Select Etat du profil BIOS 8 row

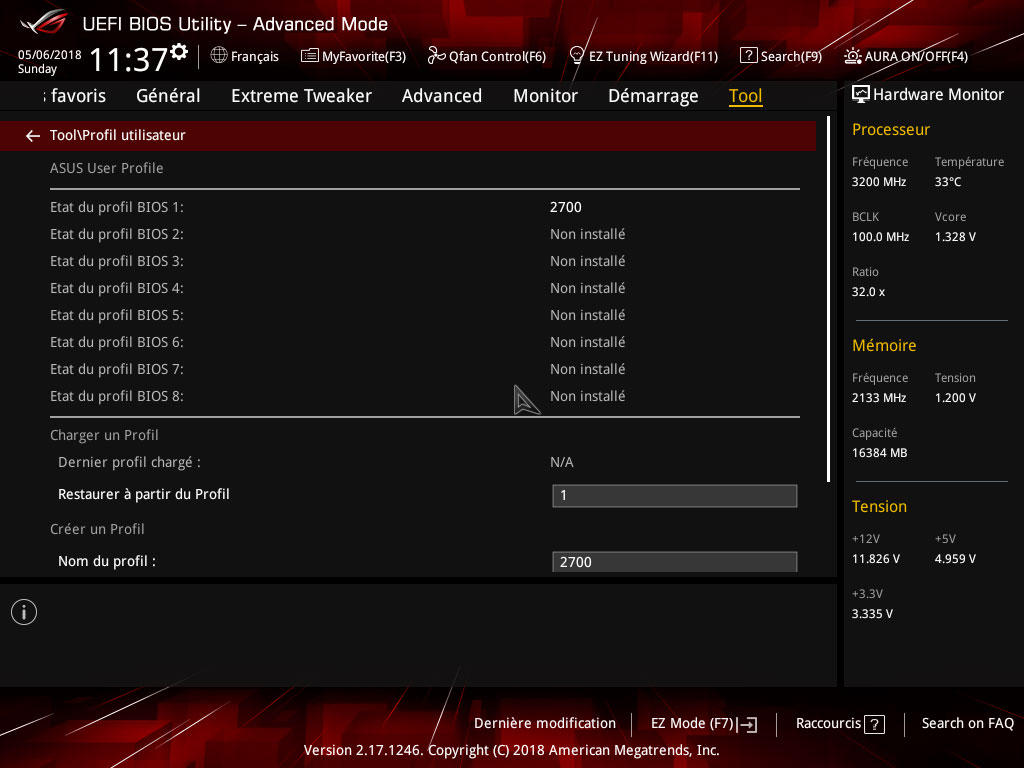click(424, 396)
